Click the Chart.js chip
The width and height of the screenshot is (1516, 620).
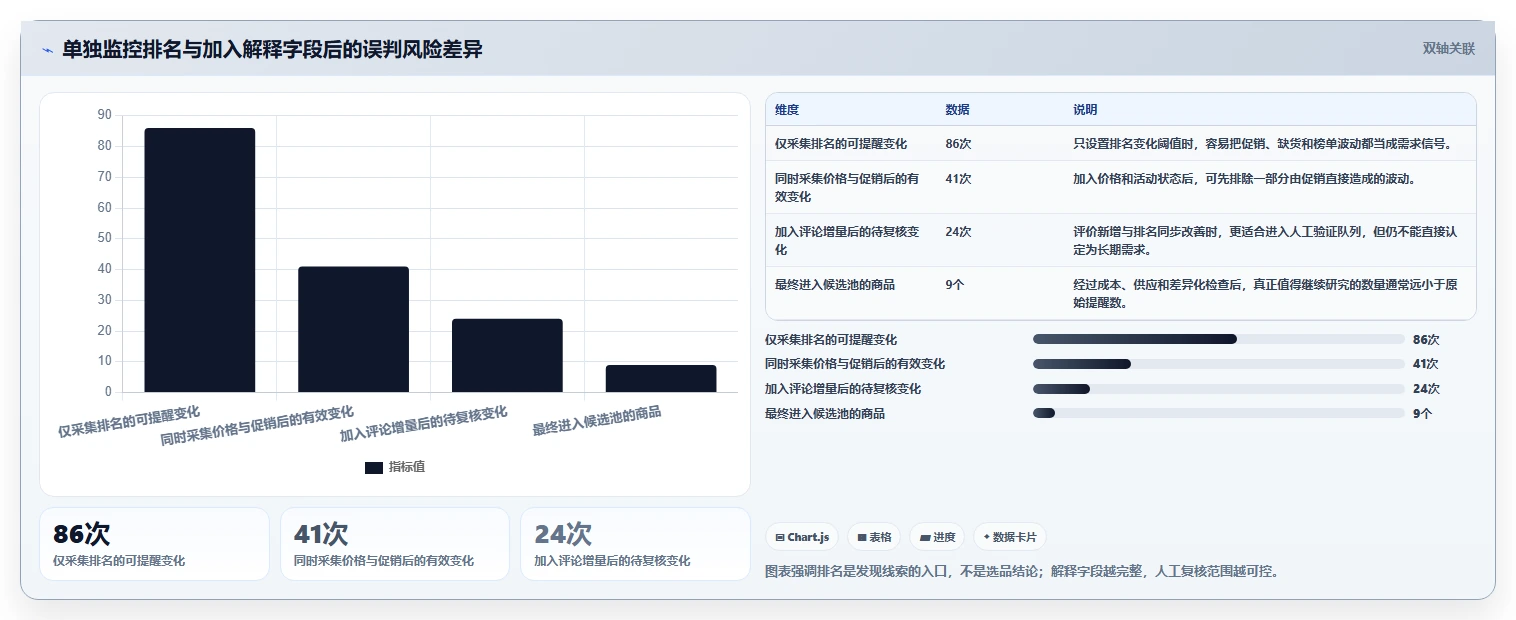[802, 537]
